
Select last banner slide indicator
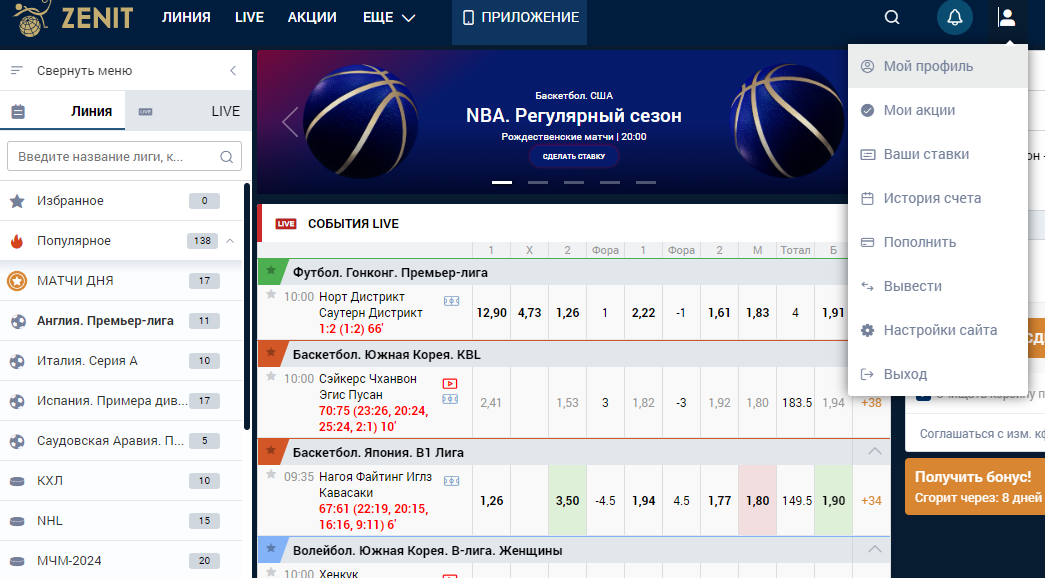pyautogui.click(x=646, y=182)
